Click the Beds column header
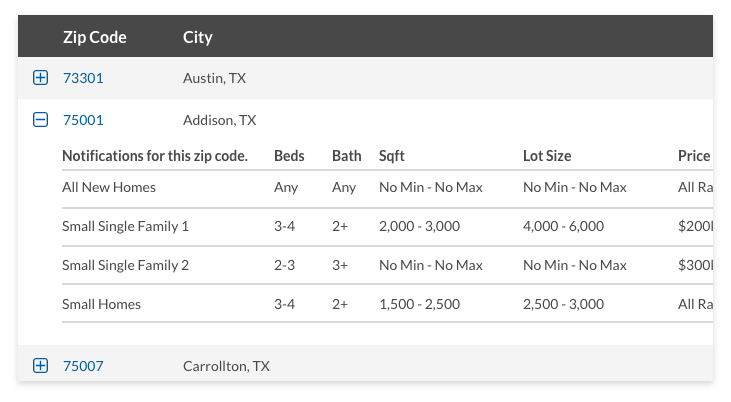The image size is (731, 402). tap(288, 156)
